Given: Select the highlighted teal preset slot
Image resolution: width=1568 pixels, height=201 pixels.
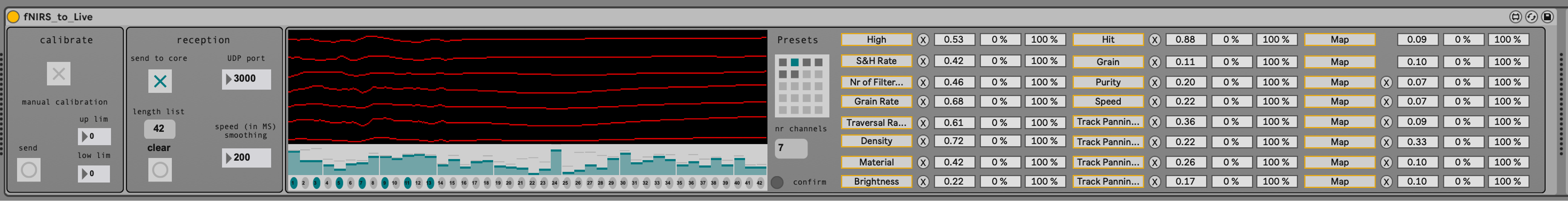Looking at the screenshot, I should point(794,62).
